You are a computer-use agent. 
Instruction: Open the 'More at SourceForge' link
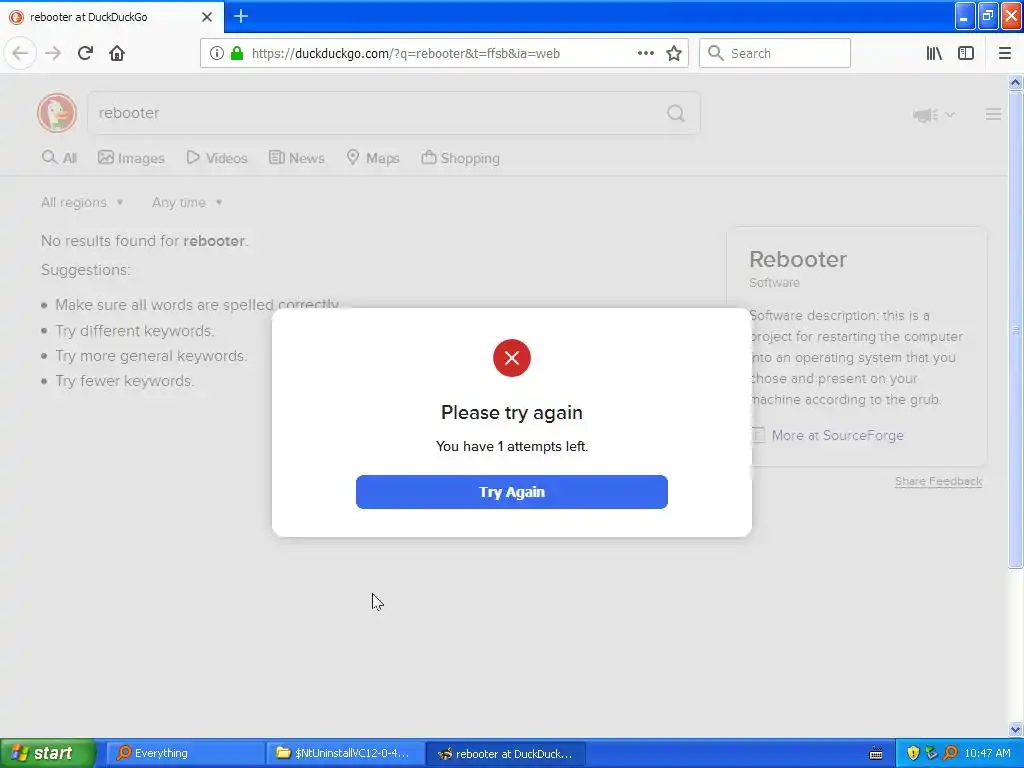[837, 436]
